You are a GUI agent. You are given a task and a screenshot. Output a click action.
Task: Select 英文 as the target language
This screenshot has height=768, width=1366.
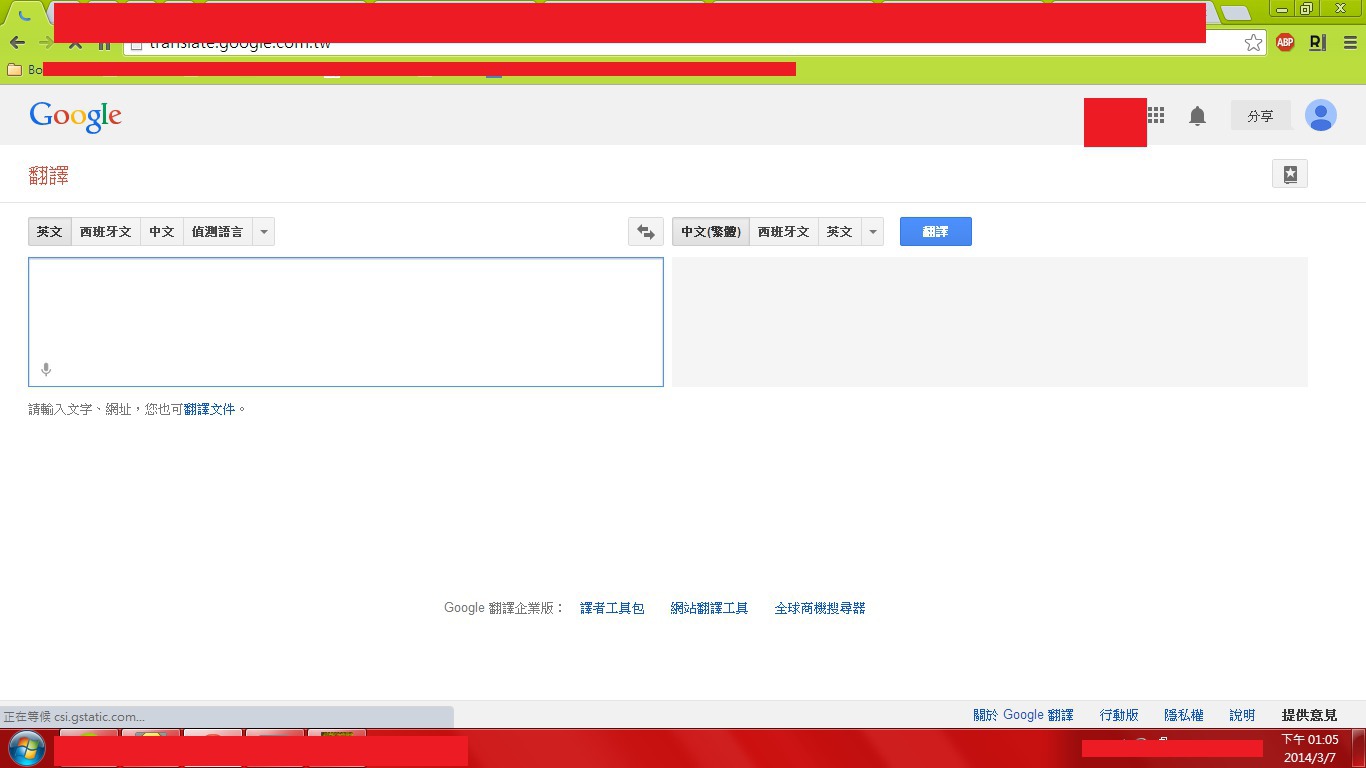[x=840, y=232]
